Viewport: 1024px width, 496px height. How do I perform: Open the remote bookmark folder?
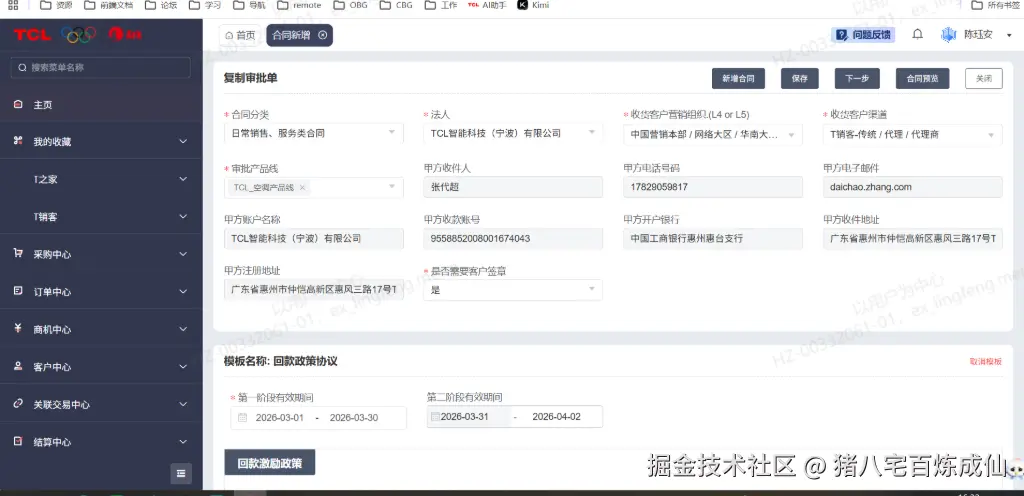[299, 5]
